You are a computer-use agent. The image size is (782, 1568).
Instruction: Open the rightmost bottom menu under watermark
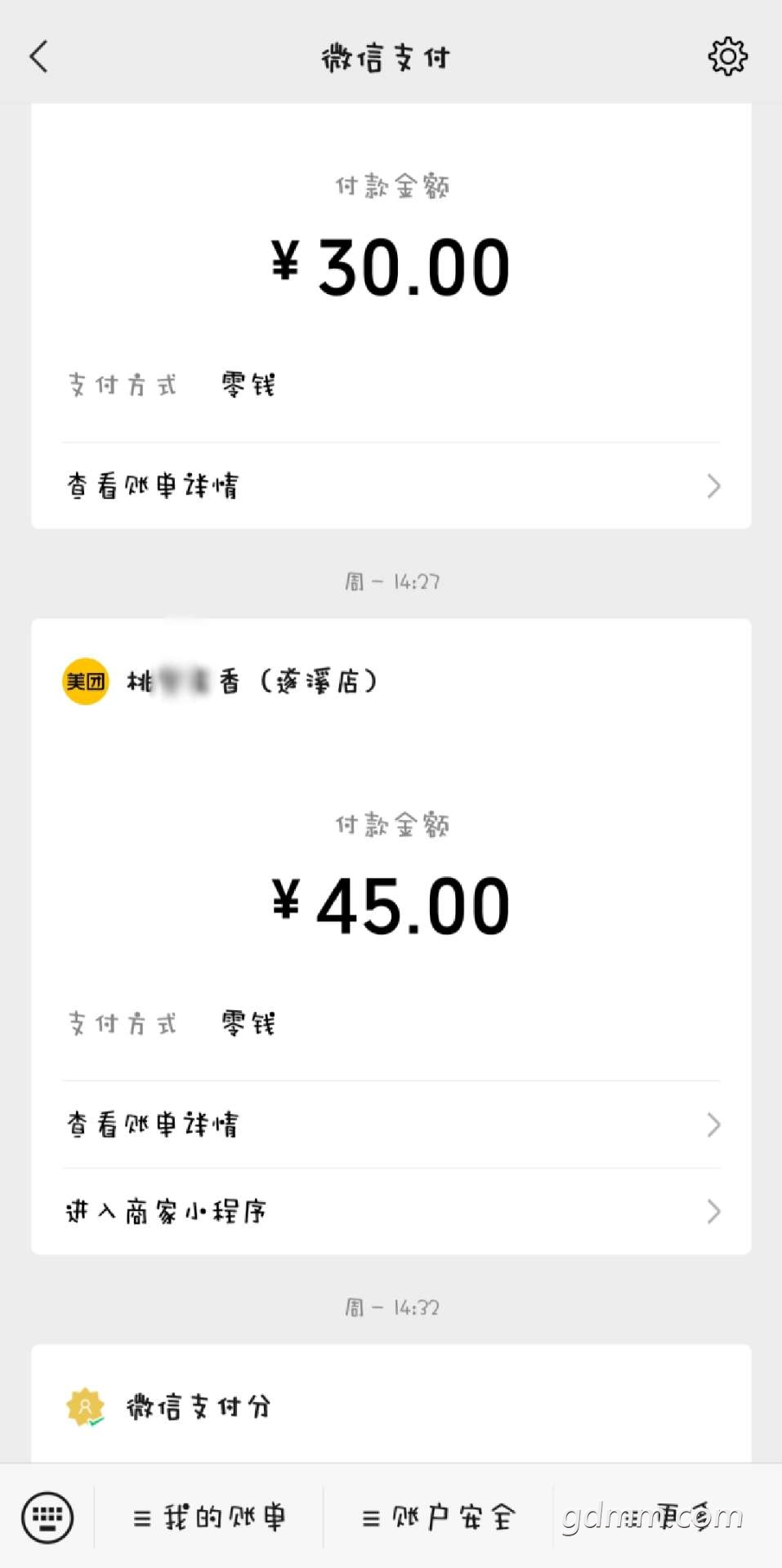667,1517
